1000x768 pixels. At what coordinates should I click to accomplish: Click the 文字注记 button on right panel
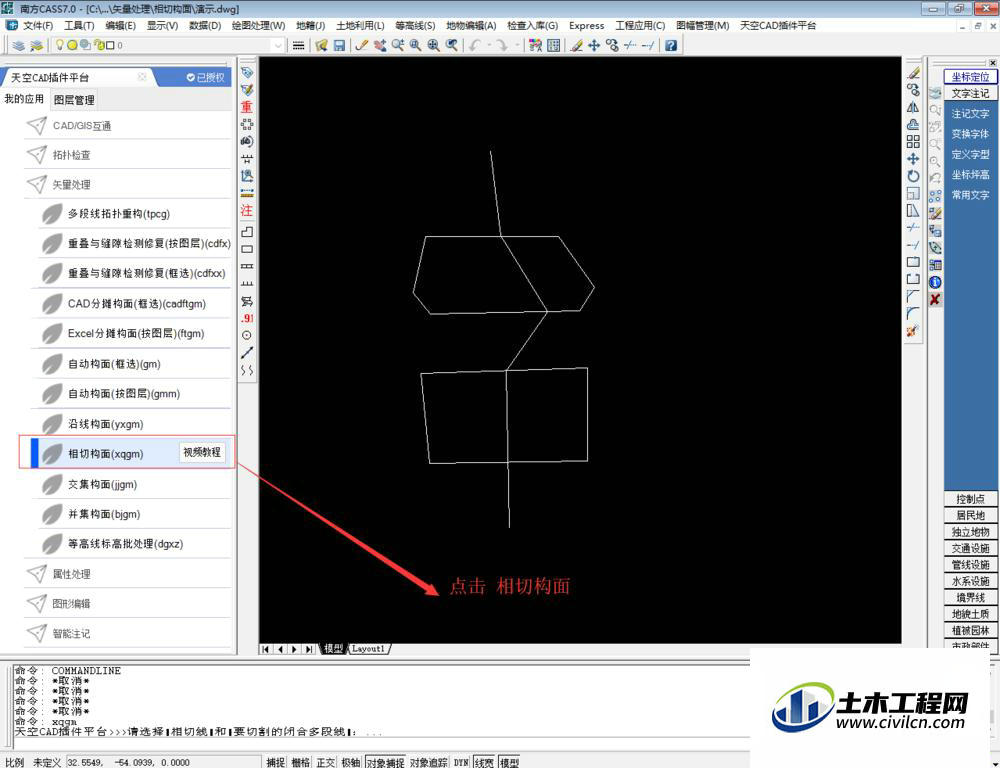(970, 94)
